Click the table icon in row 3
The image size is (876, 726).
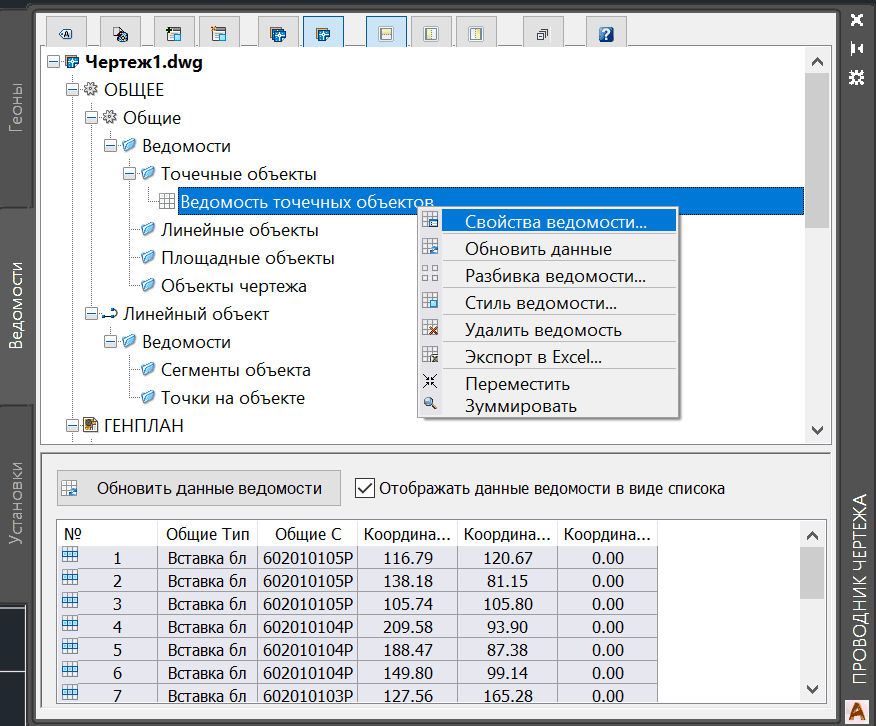(x=70, y=603)
